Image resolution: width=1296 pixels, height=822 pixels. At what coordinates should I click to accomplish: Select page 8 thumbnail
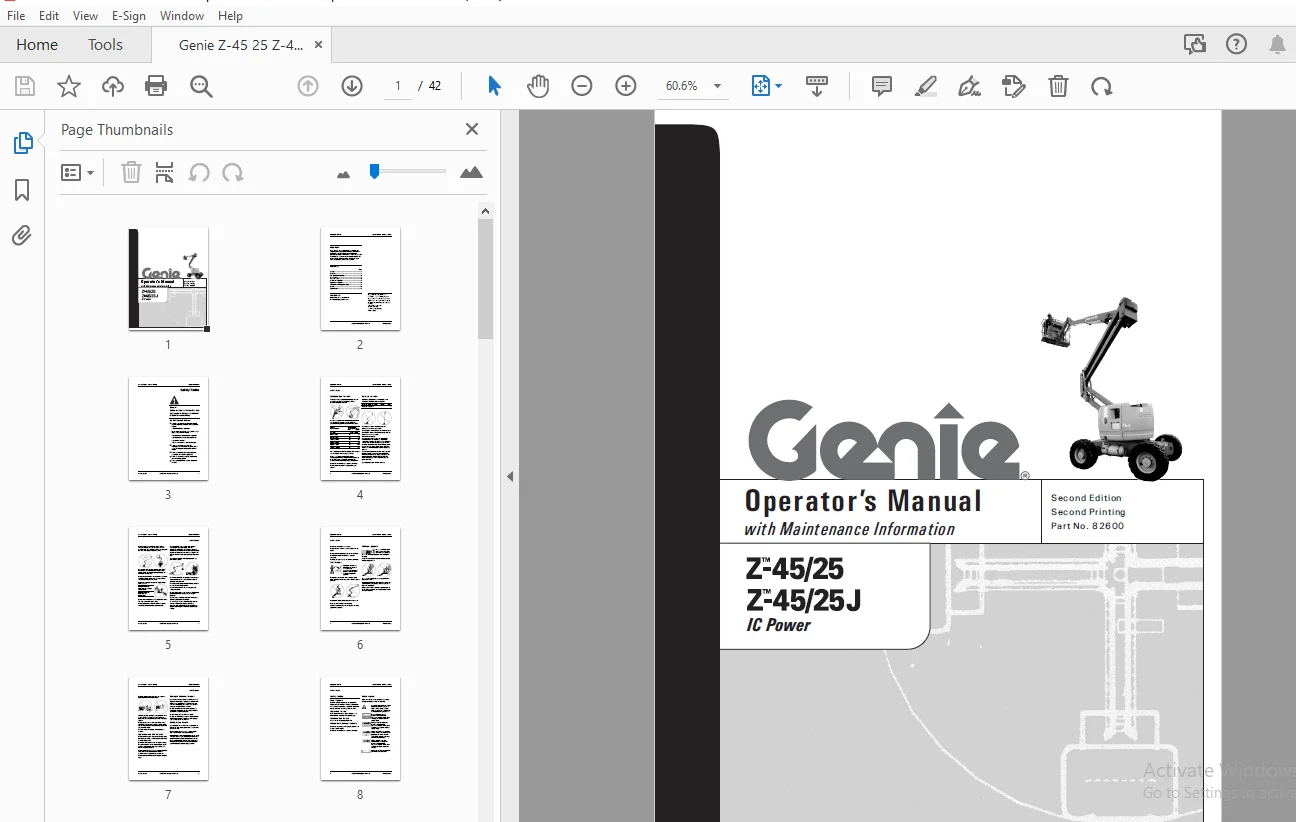[x=360, y=728]
